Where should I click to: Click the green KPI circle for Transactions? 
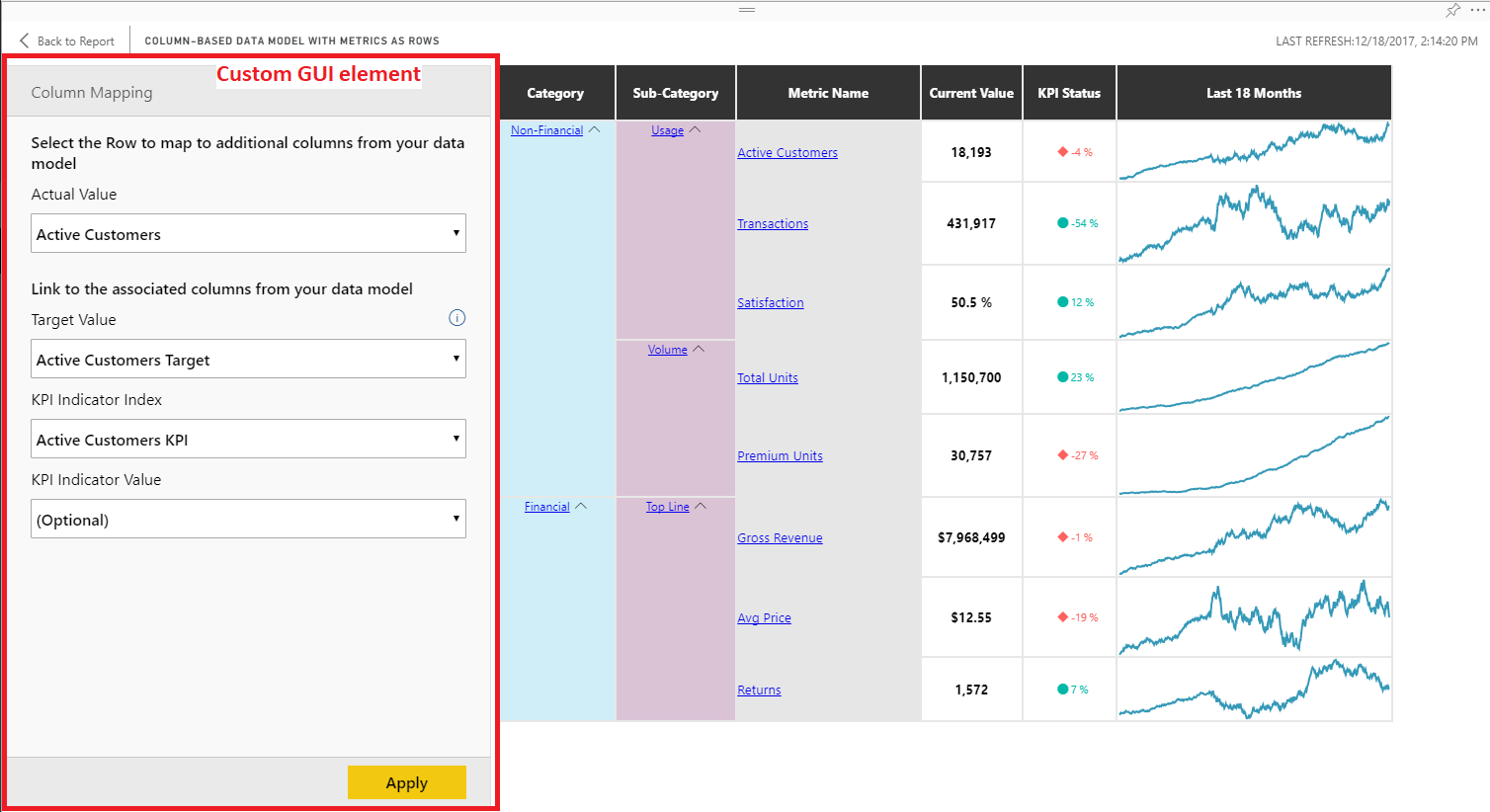pos(1062,223)
